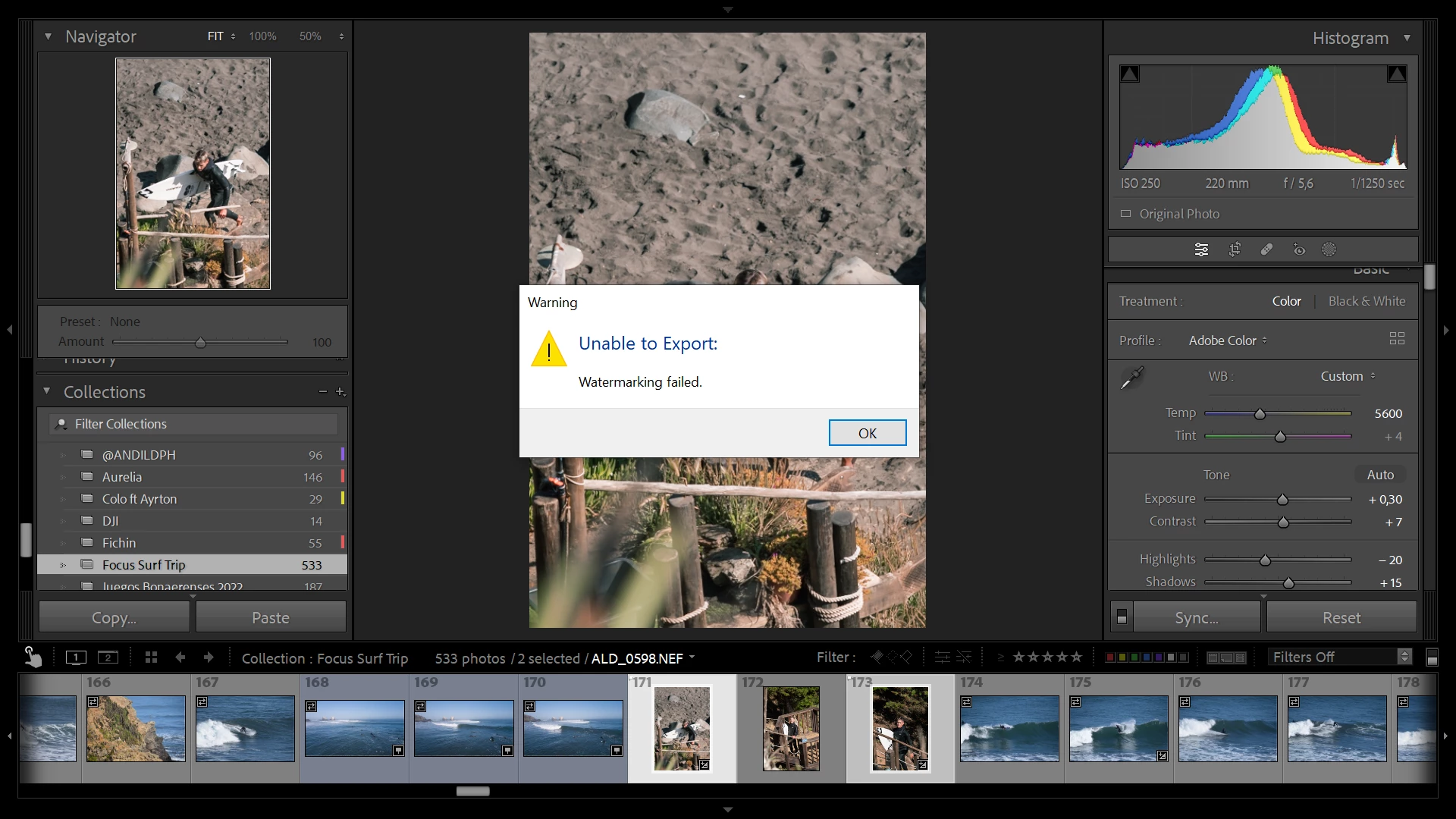Toggle shadow clipping indicator in histogram
Screen dimensions: 1456x819
pyautogui.click(x=1130, y=74)
